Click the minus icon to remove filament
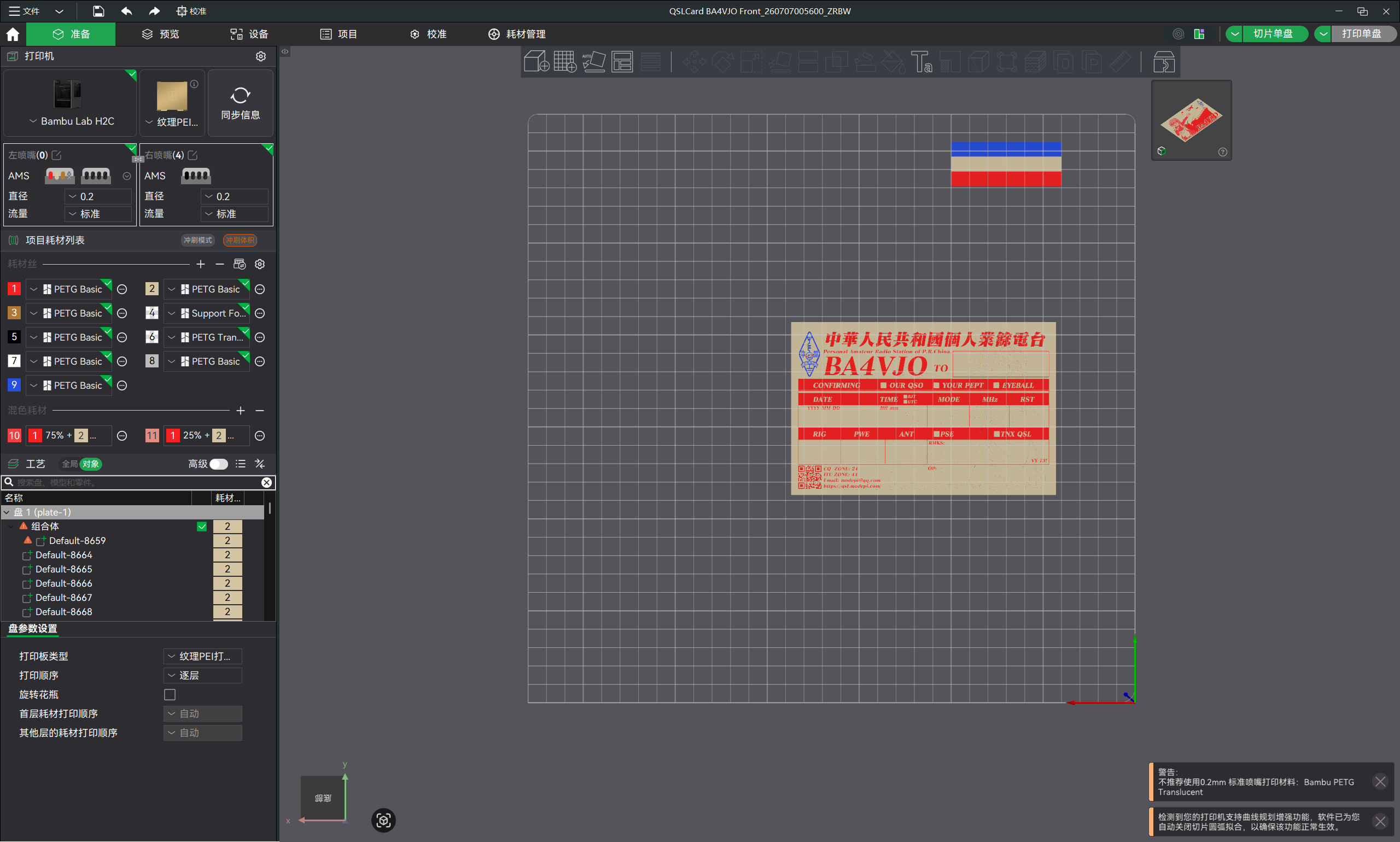Viewport: 1400px width, 842px height. pyautogui.click(x=220, y=264)
